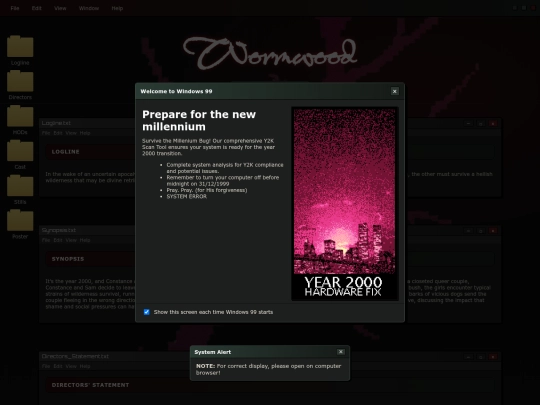540x405 pixels.
Task: Open the Window menu in top bar
Action: tap(89, 8)
